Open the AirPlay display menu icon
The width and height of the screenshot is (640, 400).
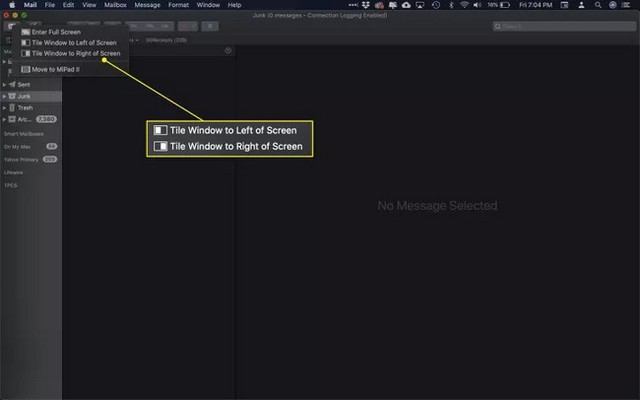[420, 5]
